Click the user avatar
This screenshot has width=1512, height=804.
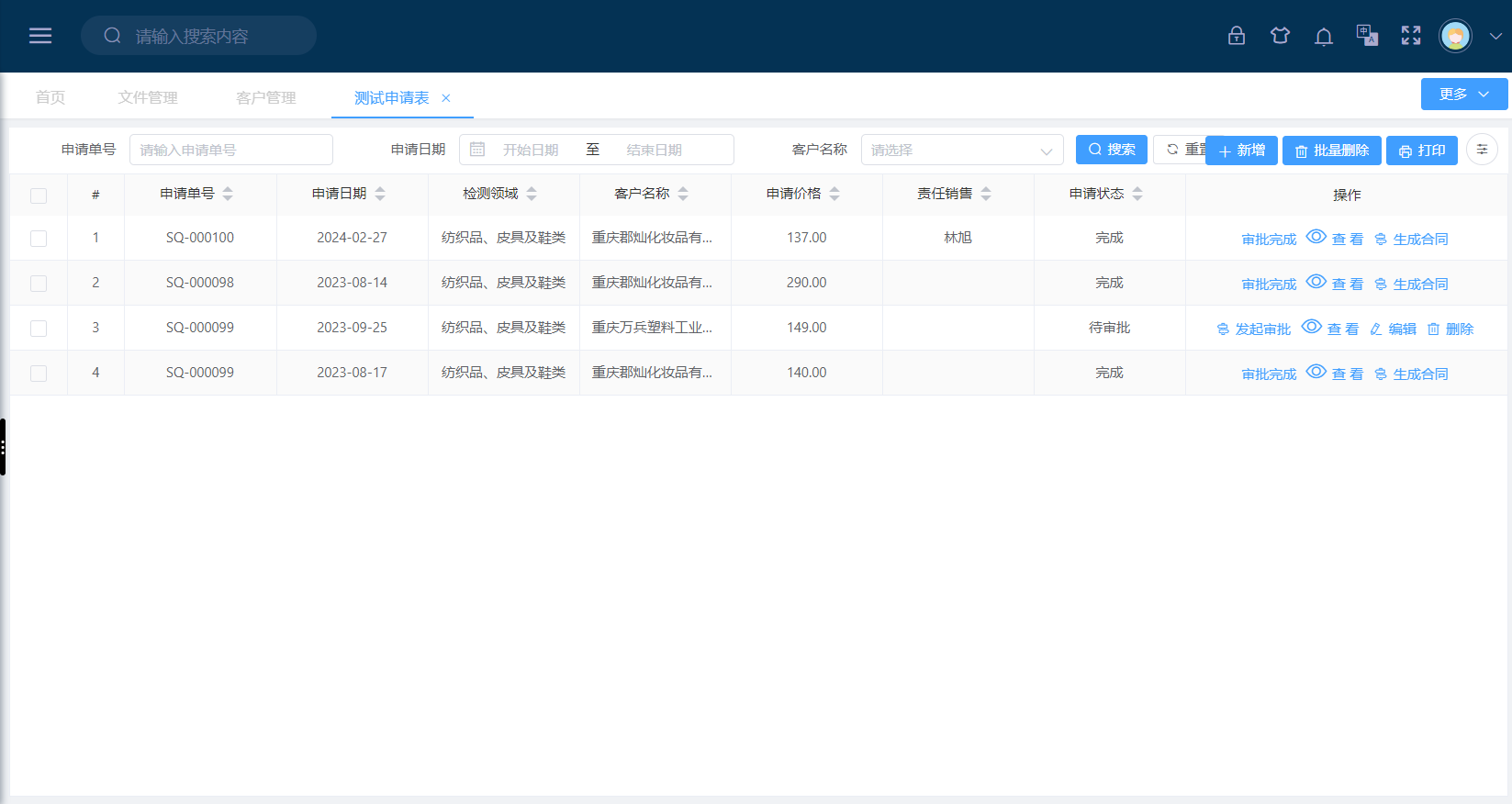point(1455,36)
